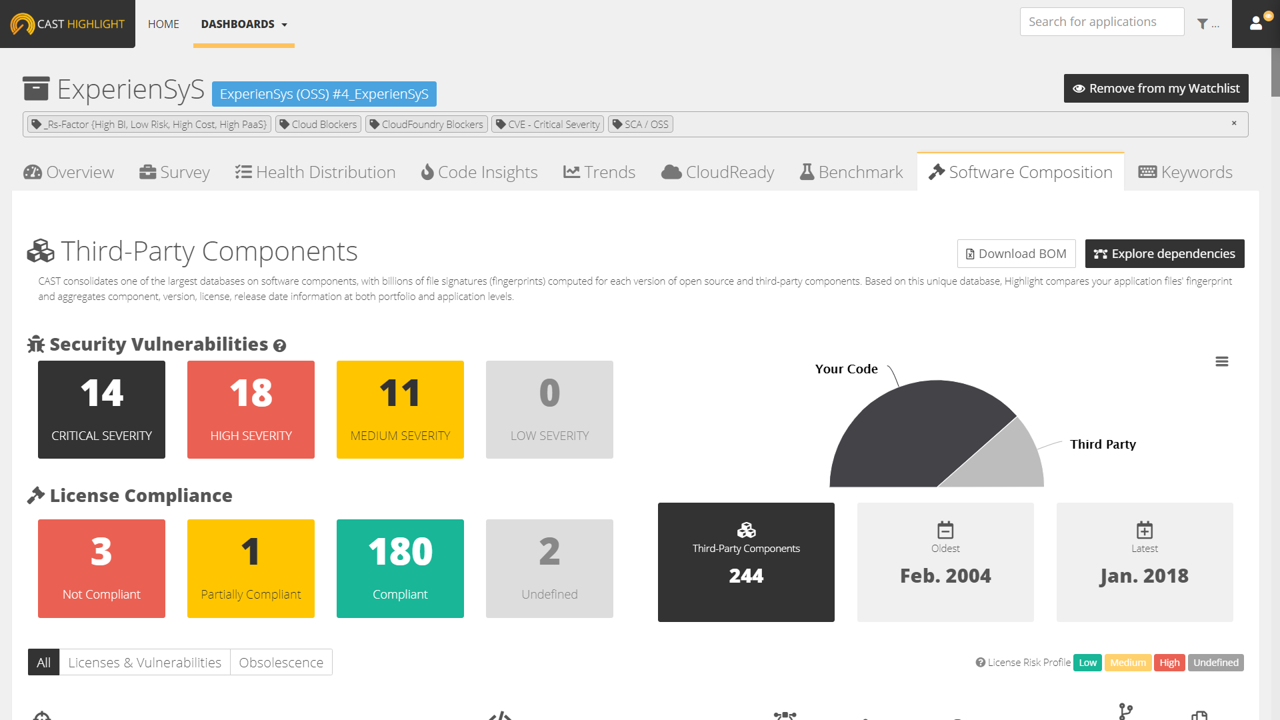Click the Low risk green swatch

click(x=1087, y=662)
